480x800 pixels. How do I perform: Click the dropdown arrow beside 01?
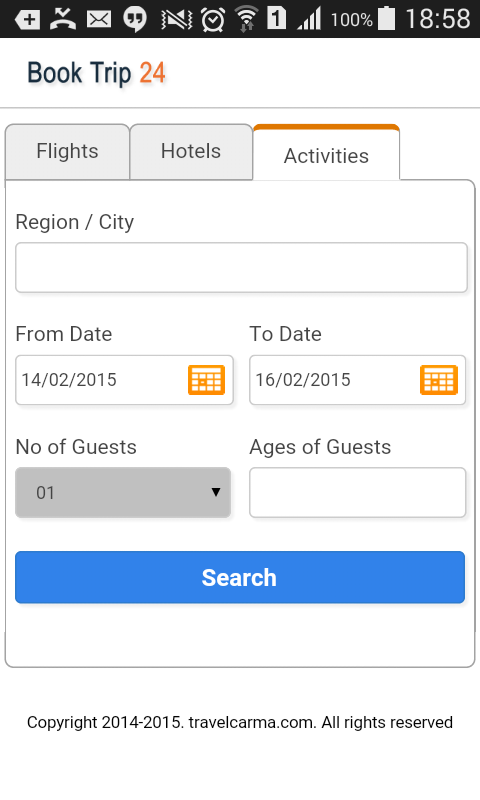[216, 492]
